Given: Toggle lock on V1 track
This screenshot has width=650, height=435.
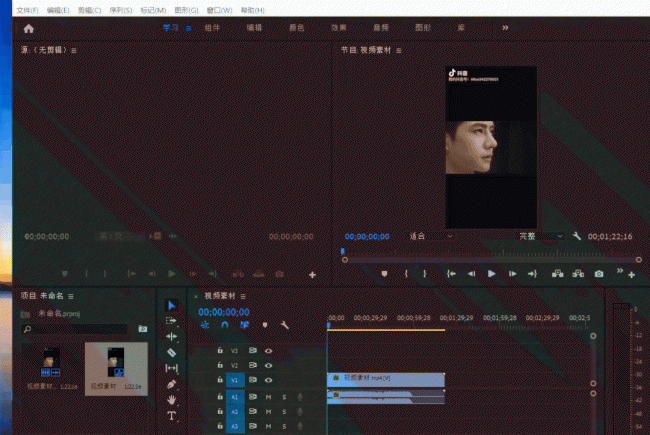Looking at the screenshot, I should click(x=220, y=379).
